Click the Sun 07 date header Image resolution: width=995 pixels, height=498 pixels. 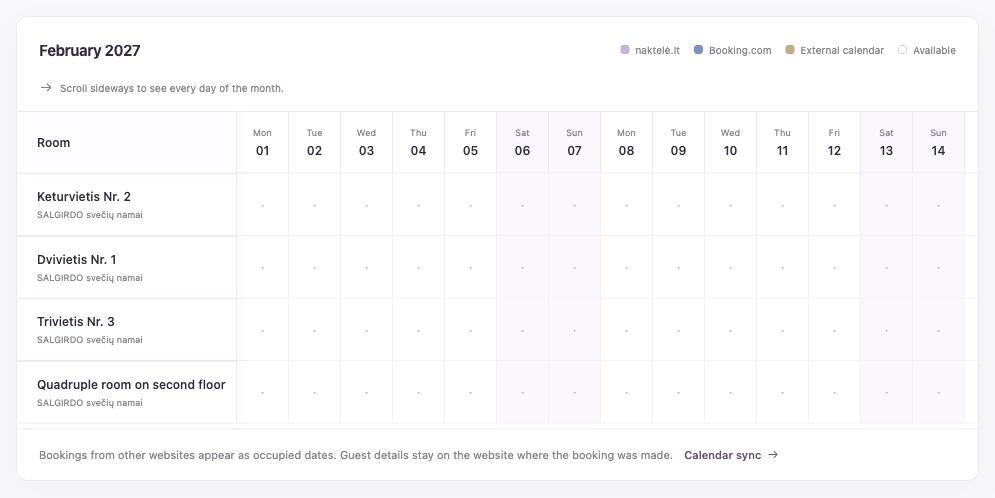point(575,143)
